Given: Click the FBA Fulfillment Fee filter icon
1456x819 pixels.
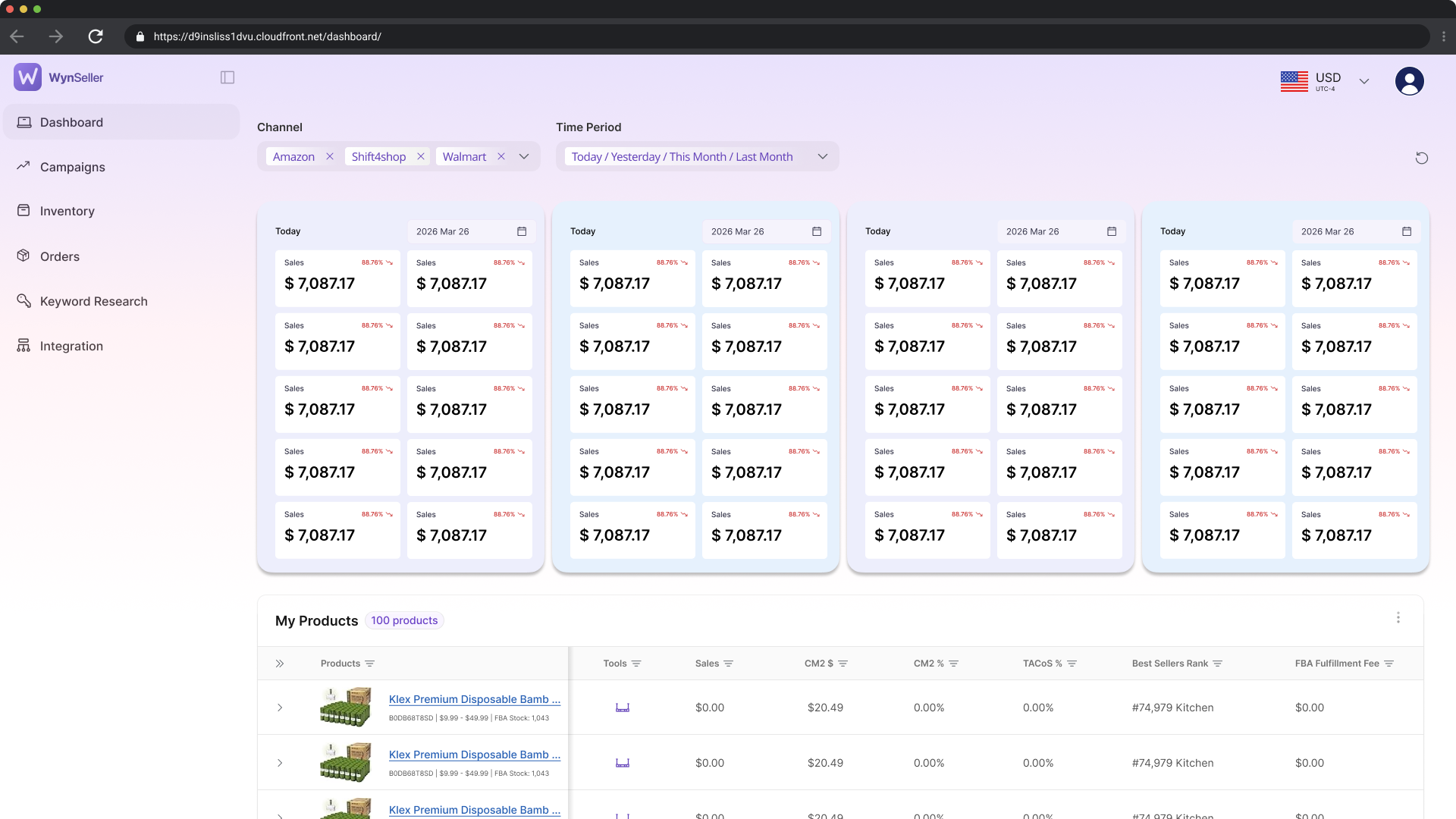Looking at the screenshot, I should click(1389, 664).
